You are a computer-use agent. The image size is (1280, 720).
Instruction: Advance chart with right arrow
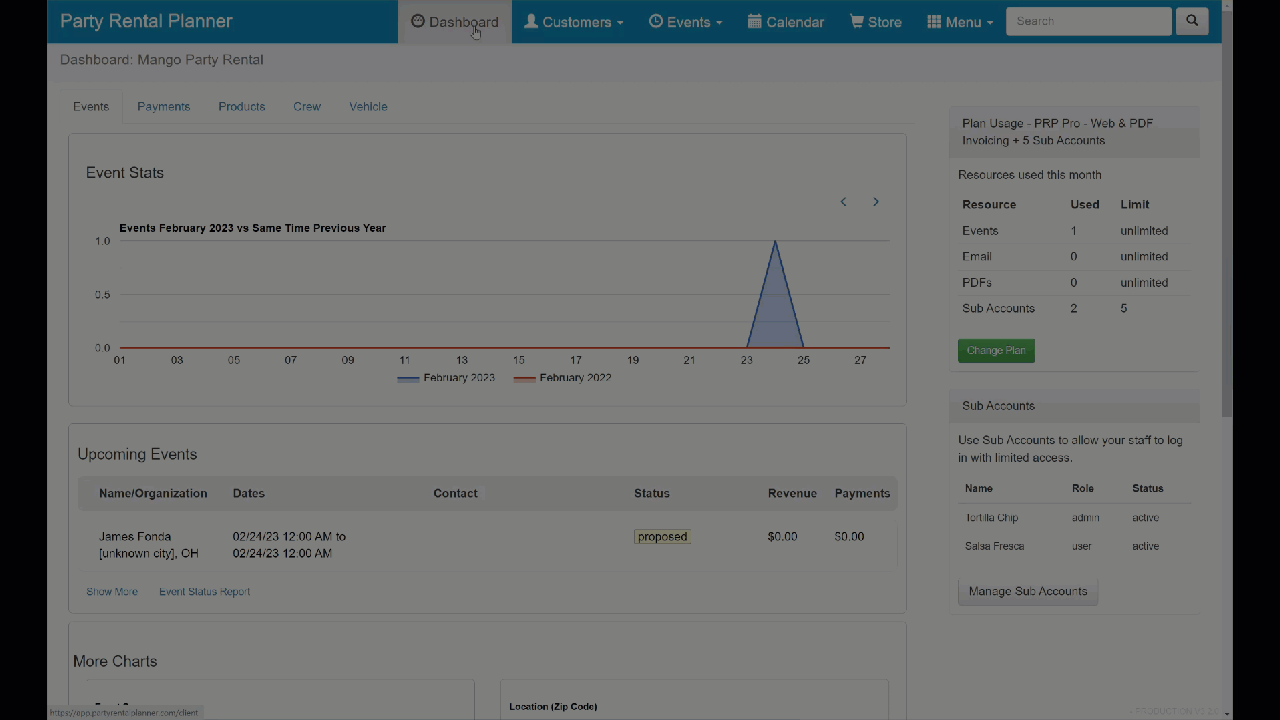pos(876,202)
